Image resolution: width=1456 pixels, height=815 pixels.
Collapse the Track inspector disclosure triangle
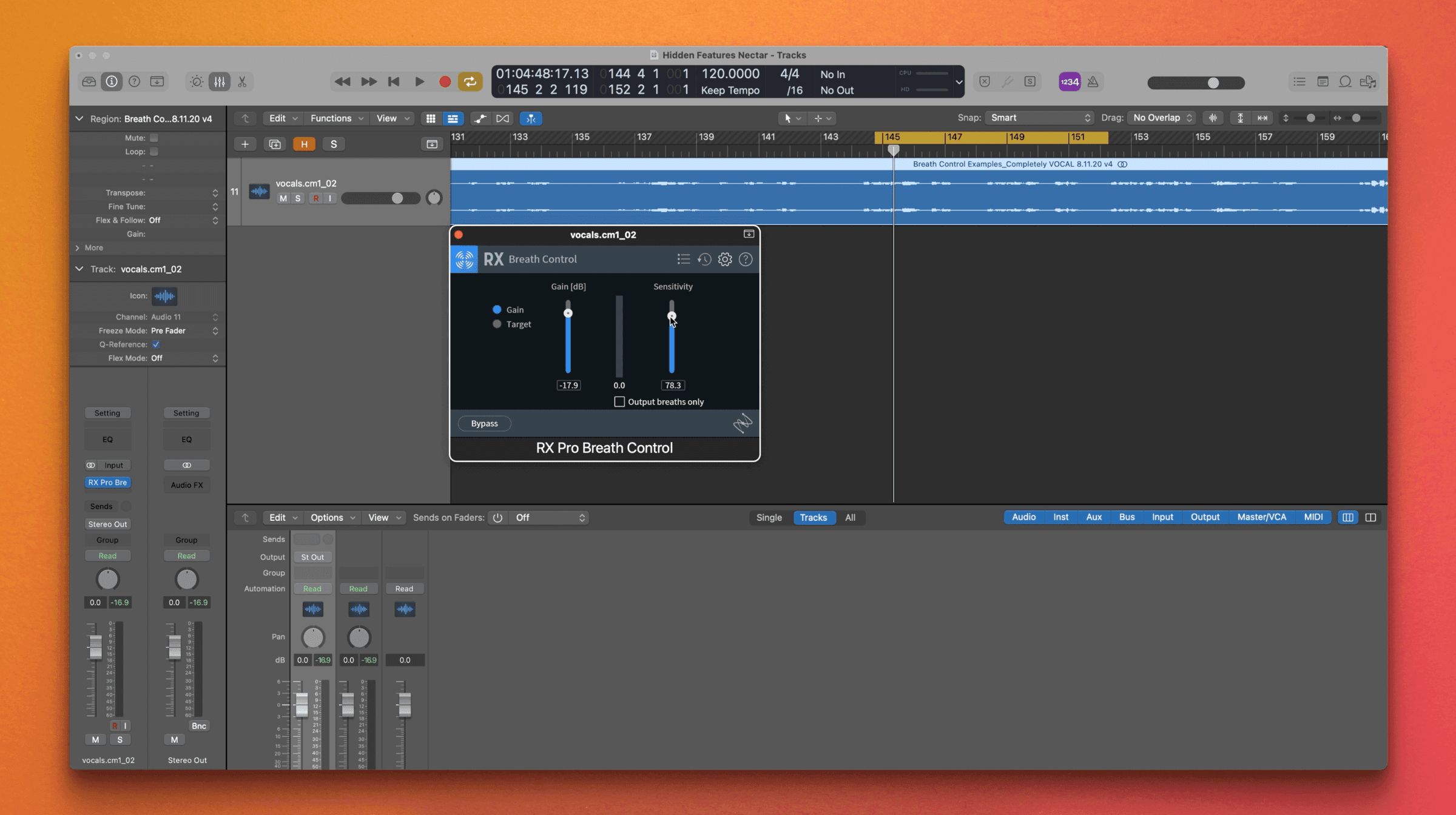[x=79, y=269]
